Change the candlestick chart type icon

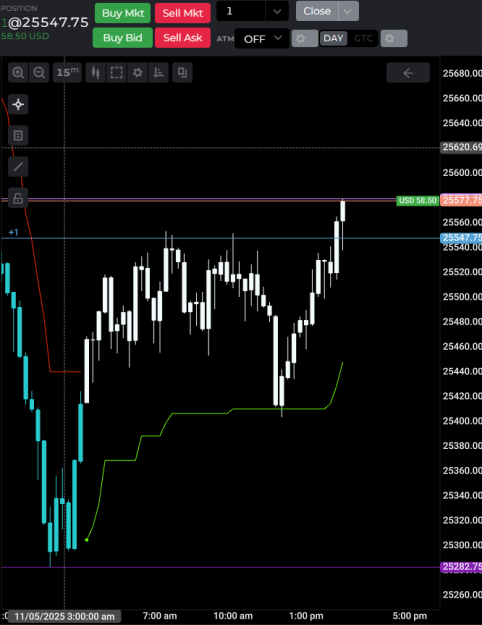click(x=95, y=73)
